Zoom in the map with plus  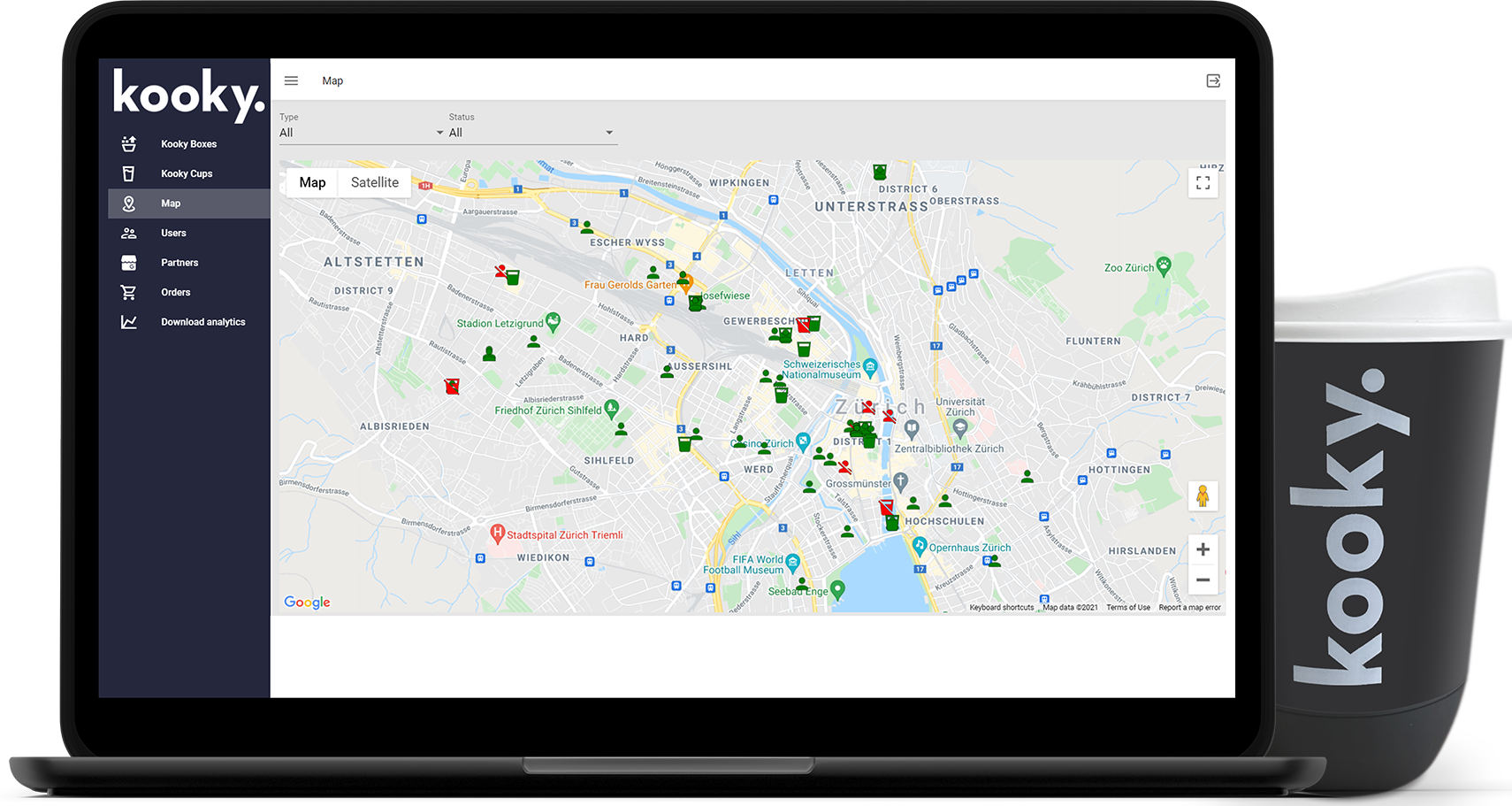(1203, 549)
